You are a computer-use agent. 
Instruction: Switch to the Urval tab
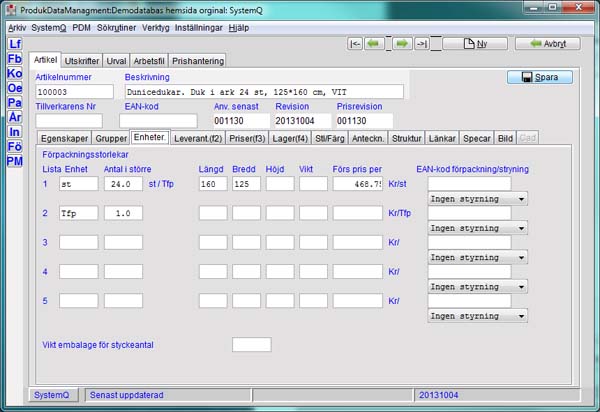point(116,61)
